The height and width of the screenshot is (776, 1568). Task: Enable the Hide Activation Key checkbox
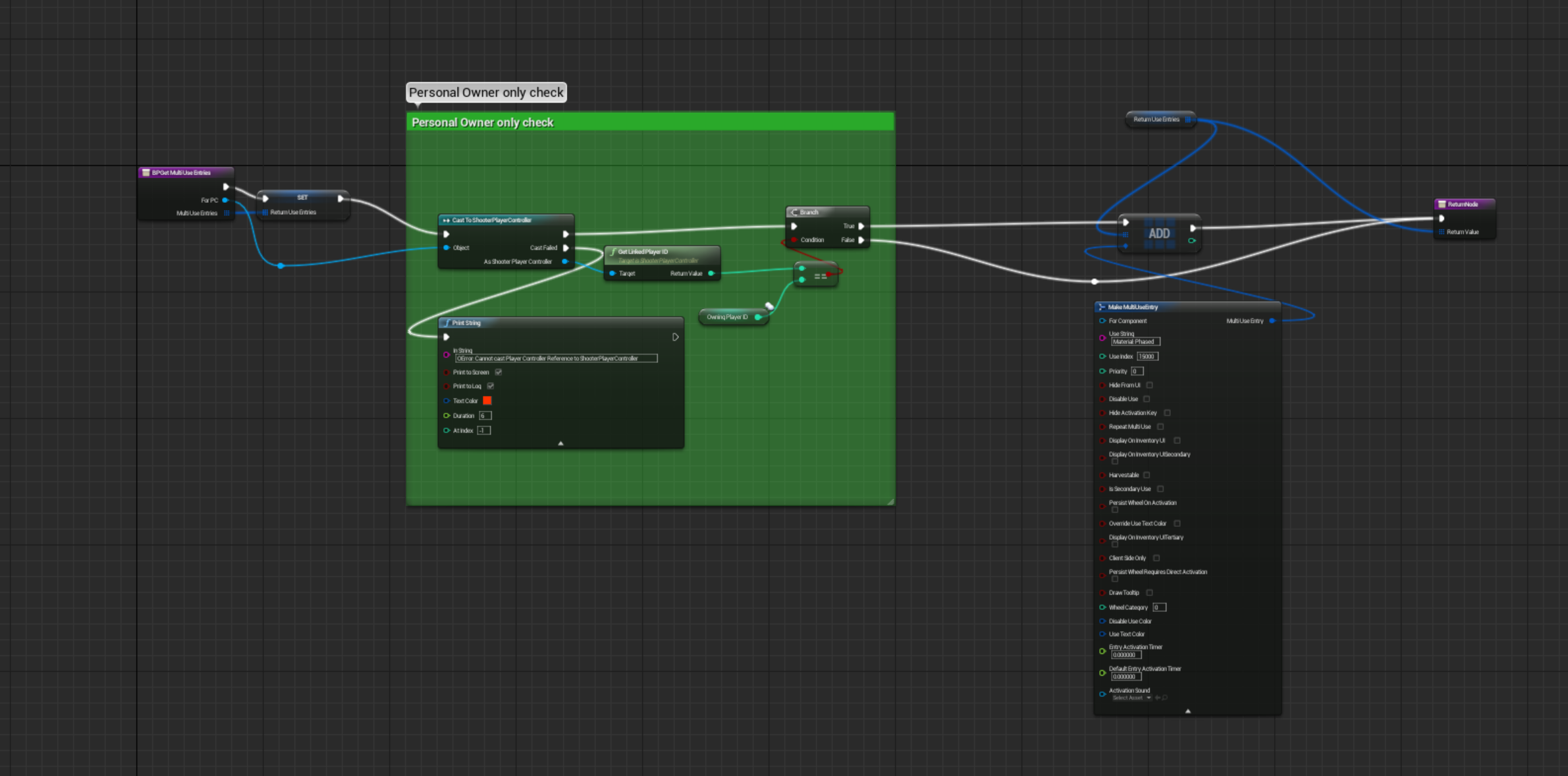click(1167, 413)
